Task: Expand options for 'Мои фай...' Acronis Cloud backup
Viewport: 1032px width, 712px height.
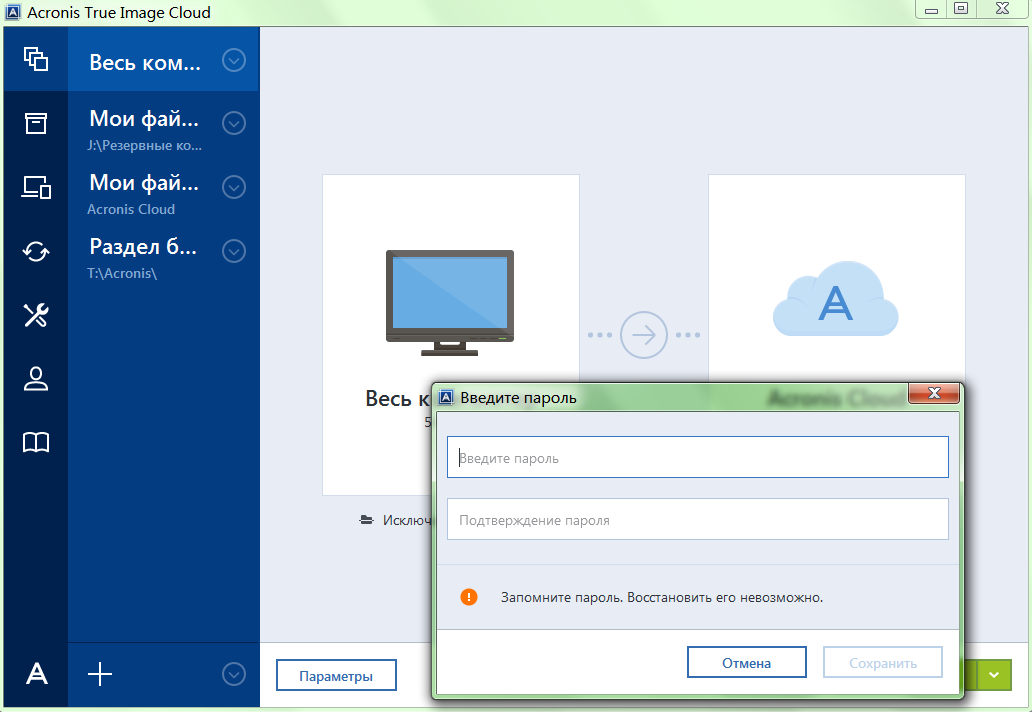Action: 234,187
